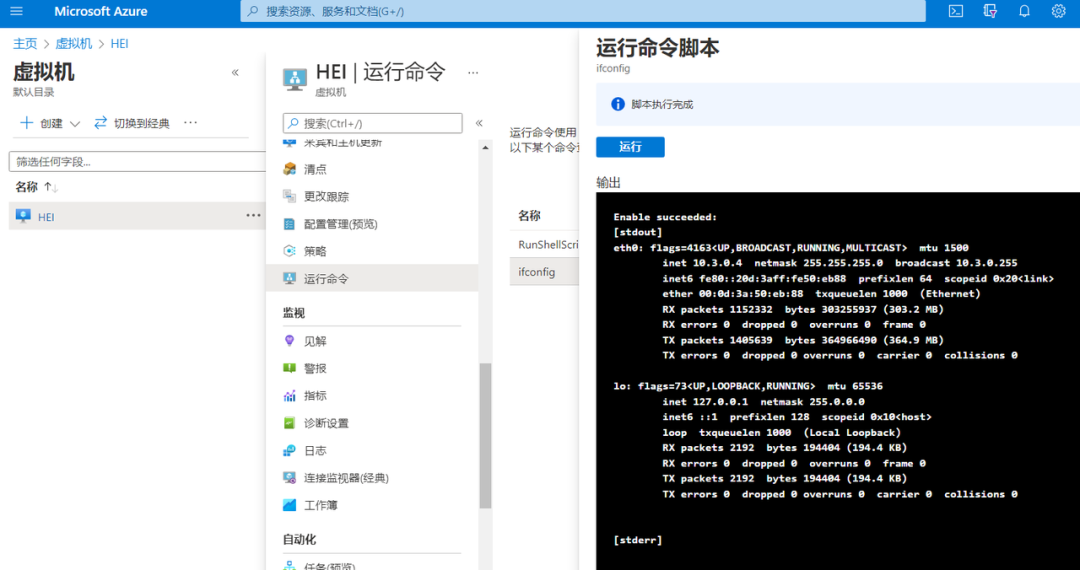1080x570 pixels.
Task: Go to 虚拟机 breadcrumb link
Action: point(74,43)
